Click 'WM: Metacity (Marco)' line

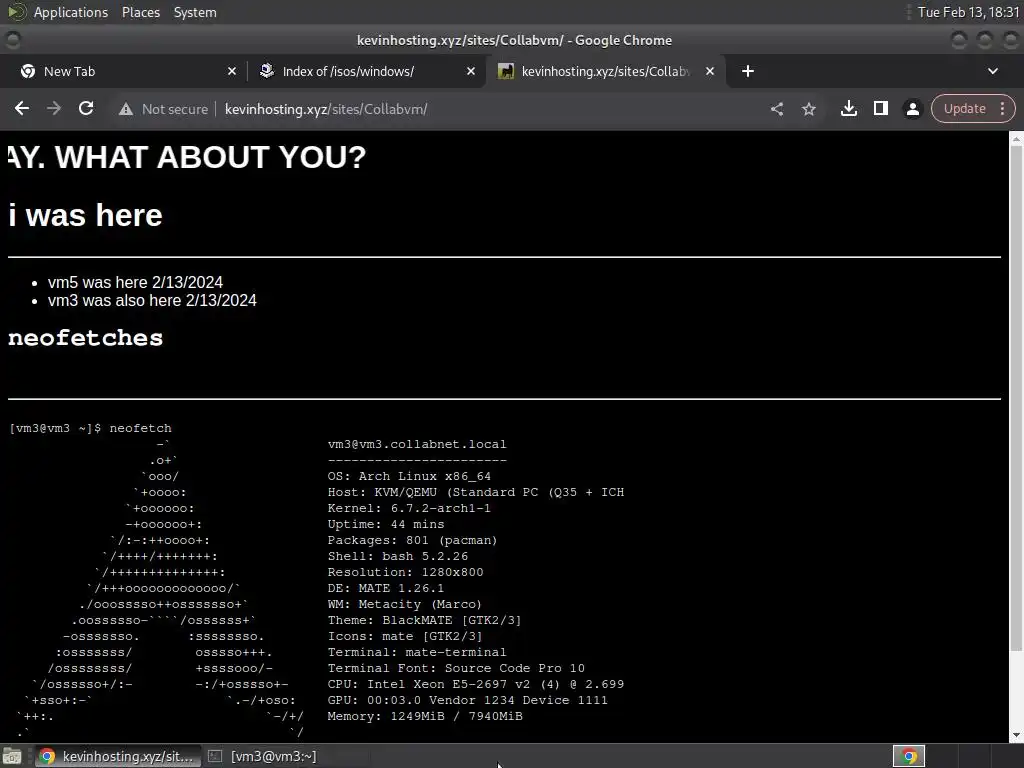coord(404,604)
